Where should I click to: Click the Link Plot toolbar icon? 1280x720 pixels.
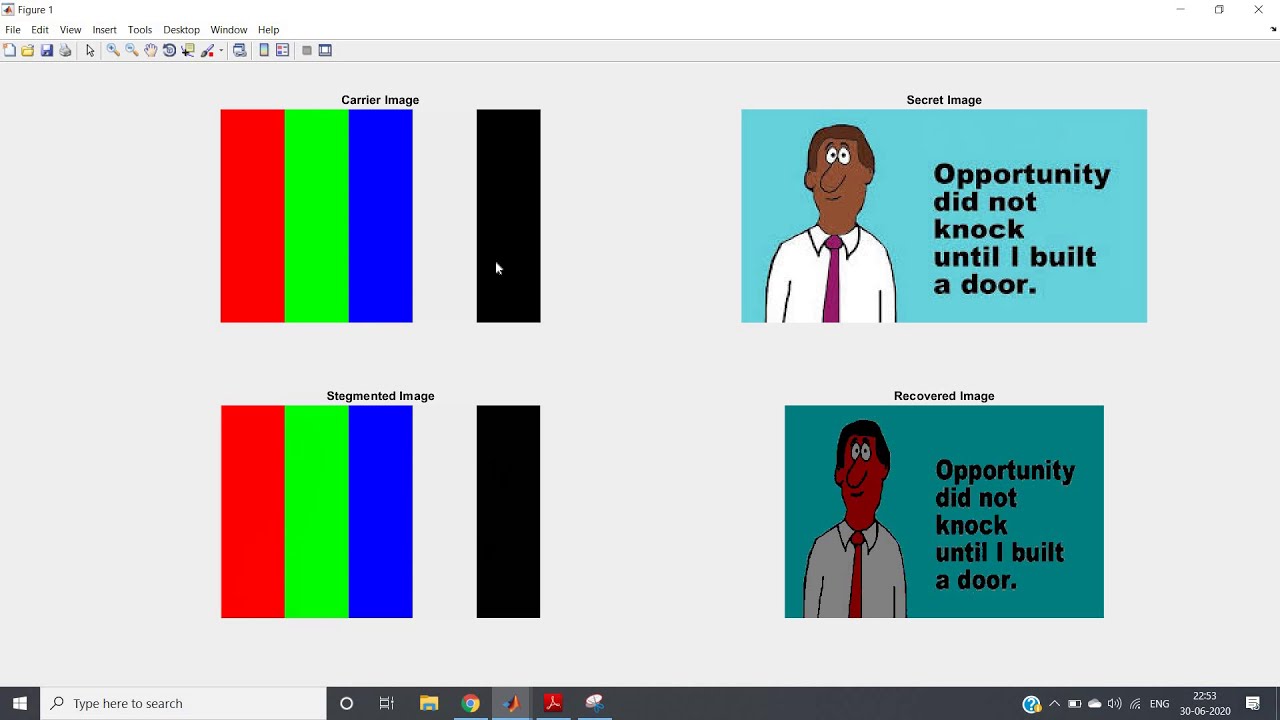pos(240,50)
